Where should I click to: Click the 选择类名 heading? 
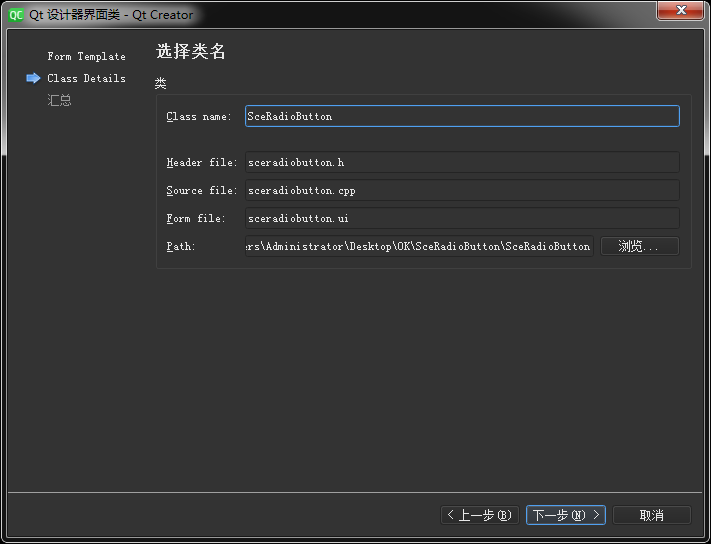[x=190, y=52]
